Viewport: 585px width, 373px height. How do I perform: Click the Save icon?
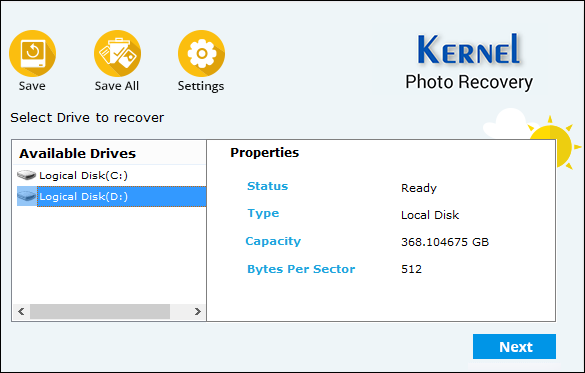[32, 53]
